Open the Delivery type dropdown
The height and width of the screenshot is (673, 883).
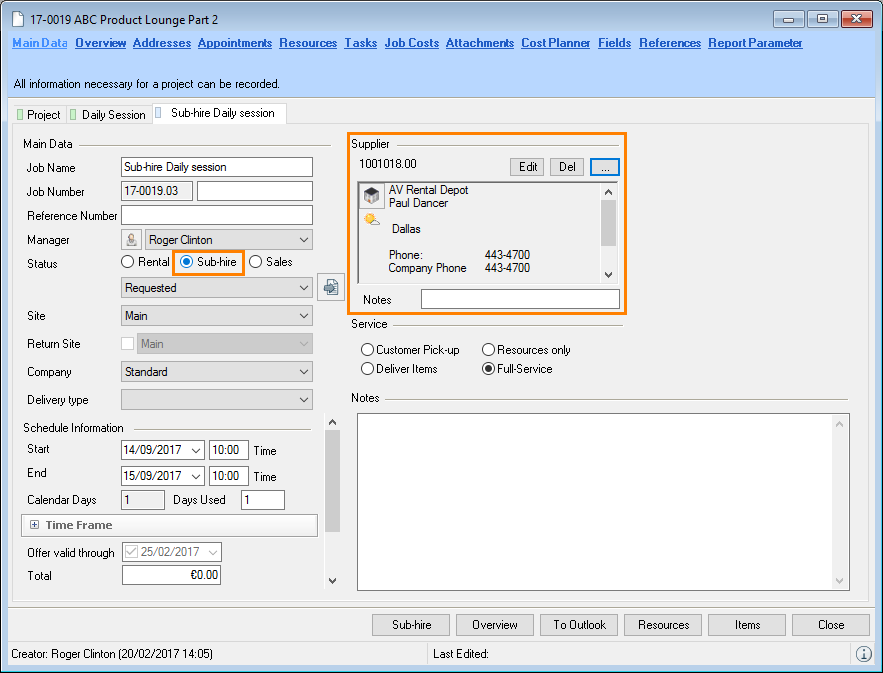(304, 400)
